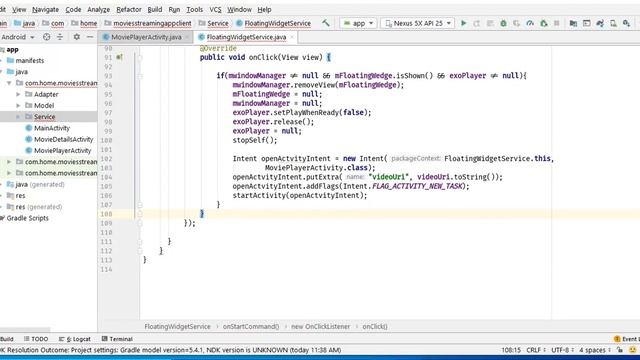Image resolution: width=640 pixels, height=360 pixels.
Task: Select MovieDetailsActivity in project tree
Action: (63, 139)
